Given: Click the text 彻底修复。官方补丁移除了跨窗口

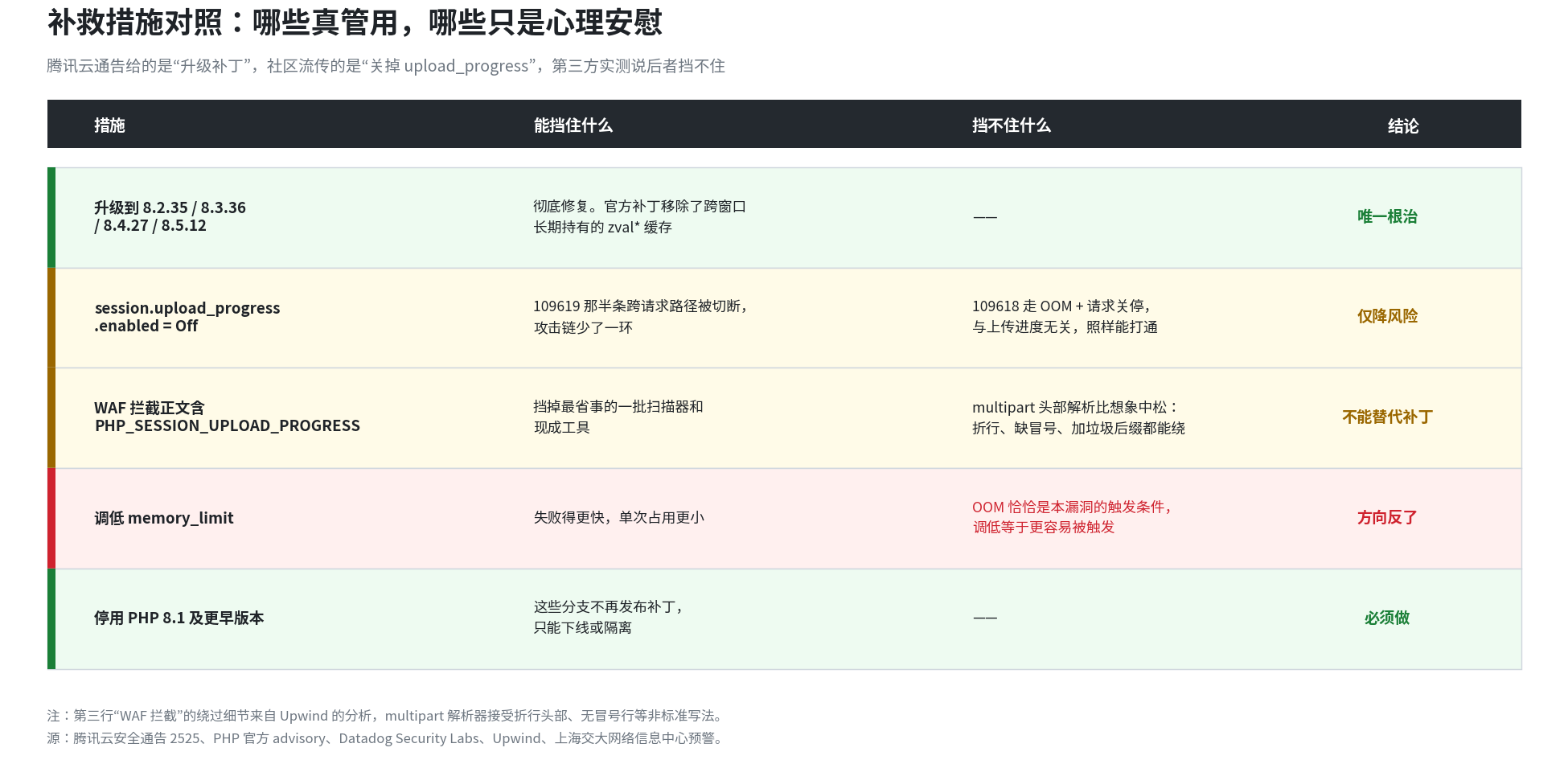Looking at the screenshot, I should pyautogui.click(x=640, y=207).
